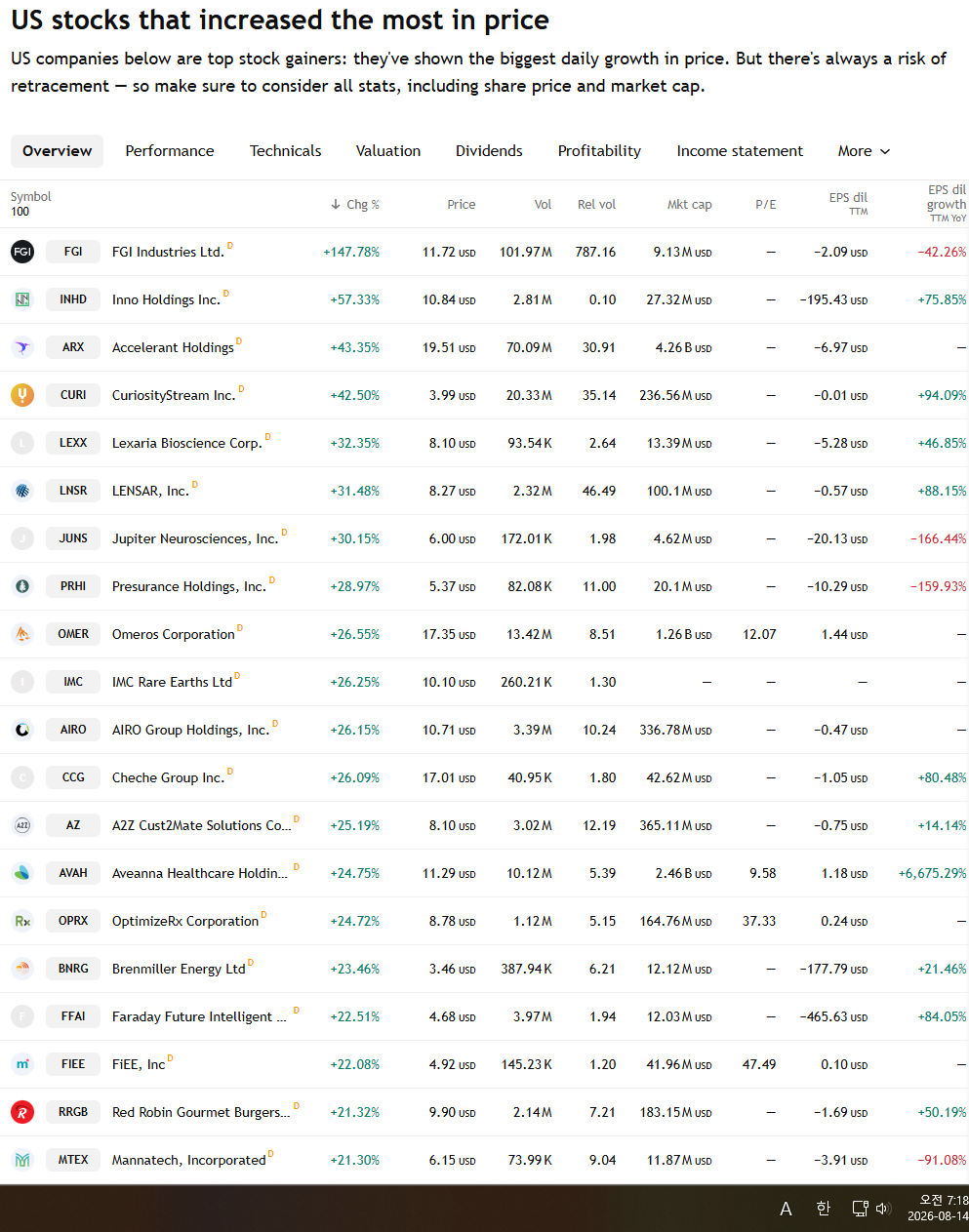Open FGI Industries Ltd. link

pyautogui.click(x=168, y=252)
